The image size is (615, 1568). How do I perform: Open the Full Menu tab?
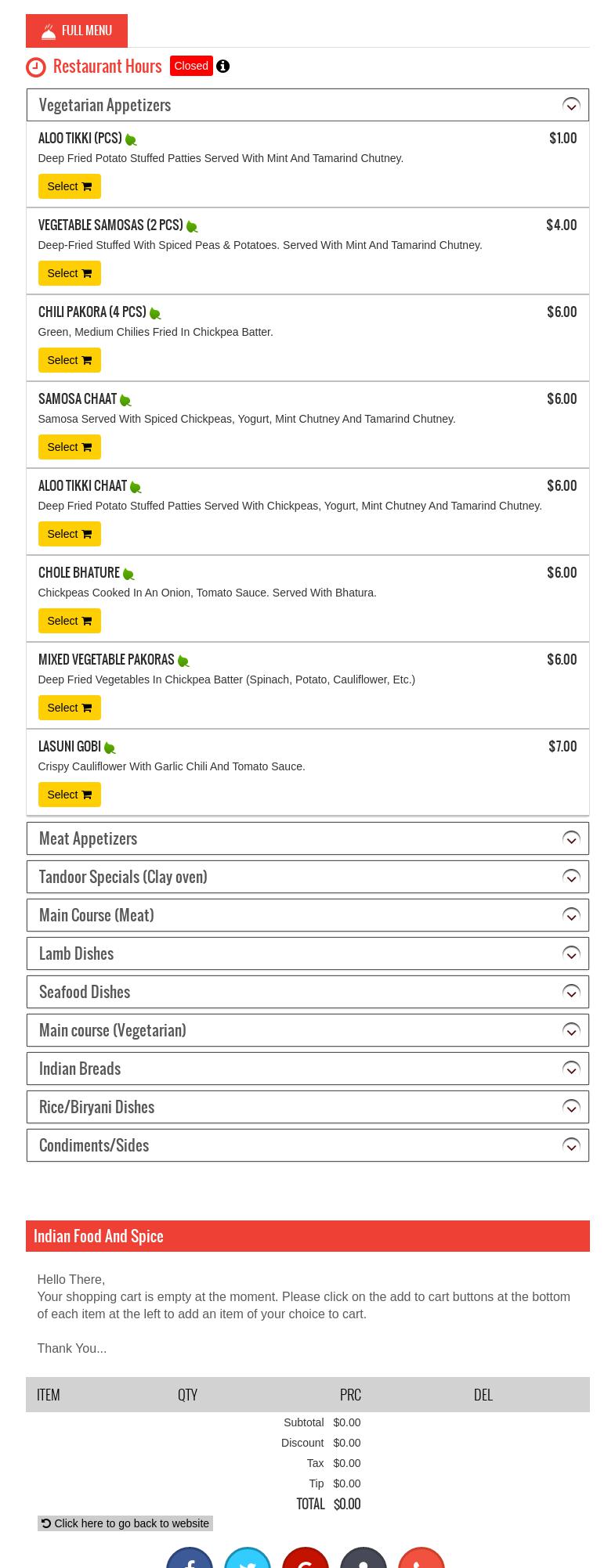point(77,31)
